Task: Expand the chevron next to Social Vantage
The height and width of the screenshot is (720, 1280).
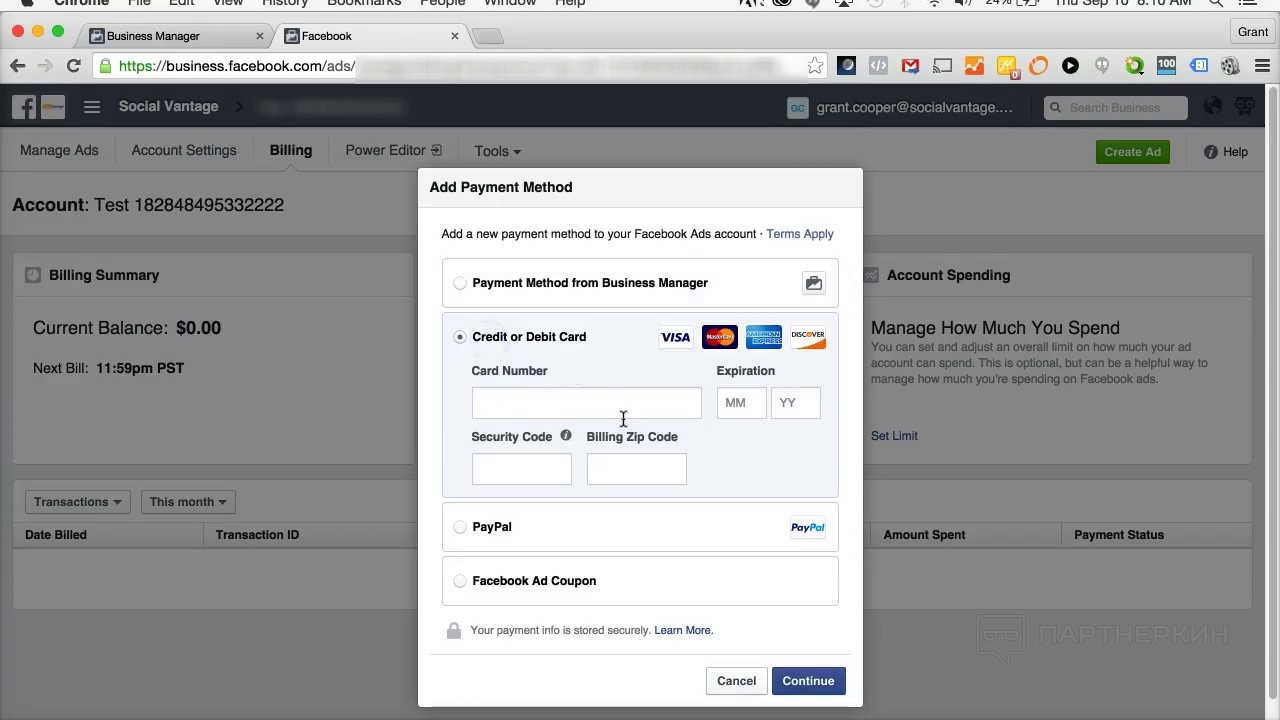Action: coord(240,106)
